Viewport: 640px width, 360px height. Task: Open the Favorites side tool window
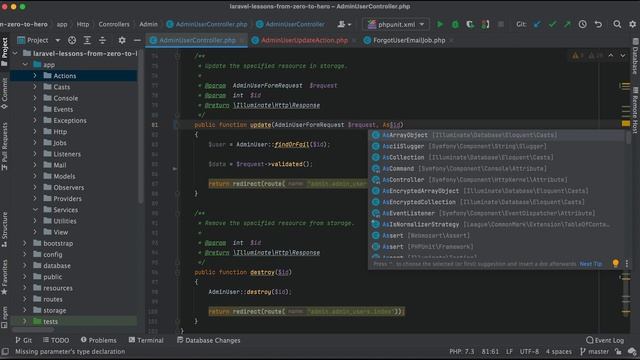[4, 277]
